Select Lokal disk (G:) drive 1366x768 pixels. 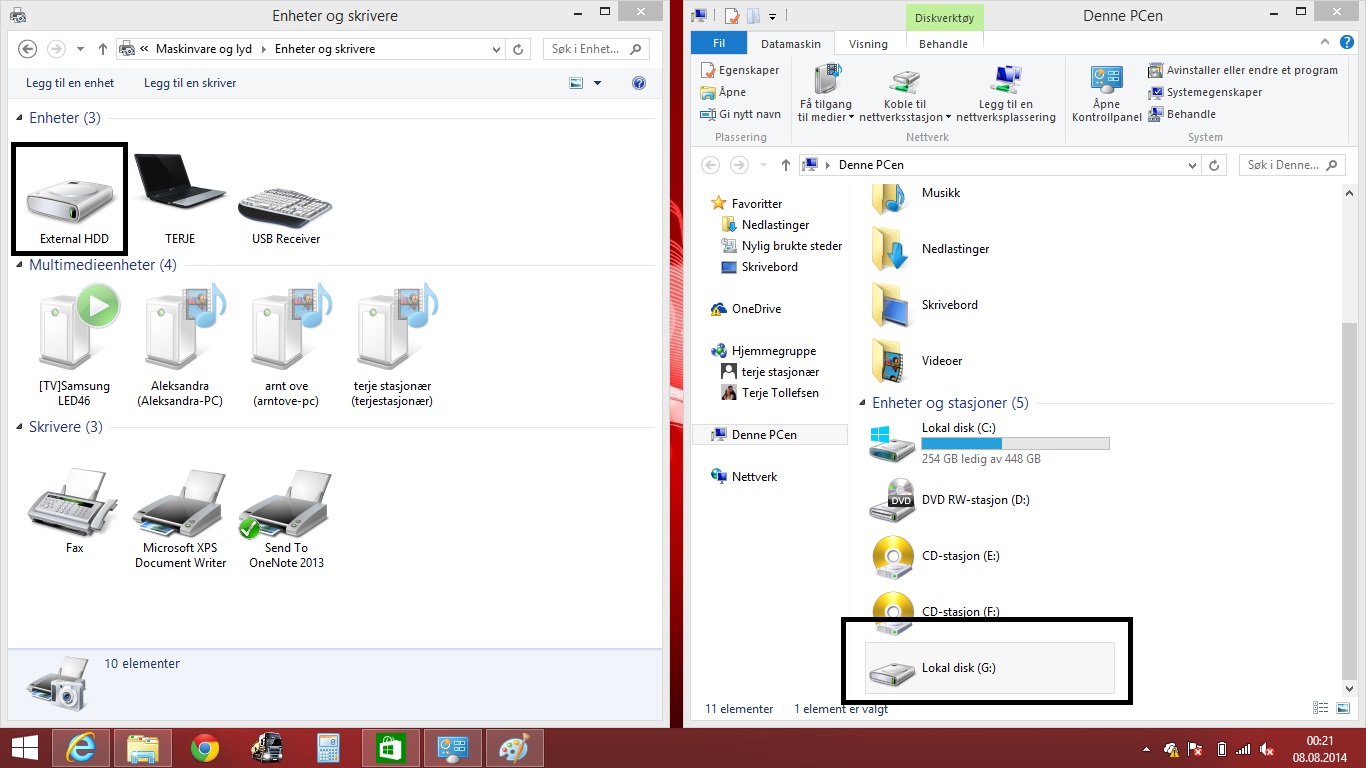[990, 668]
